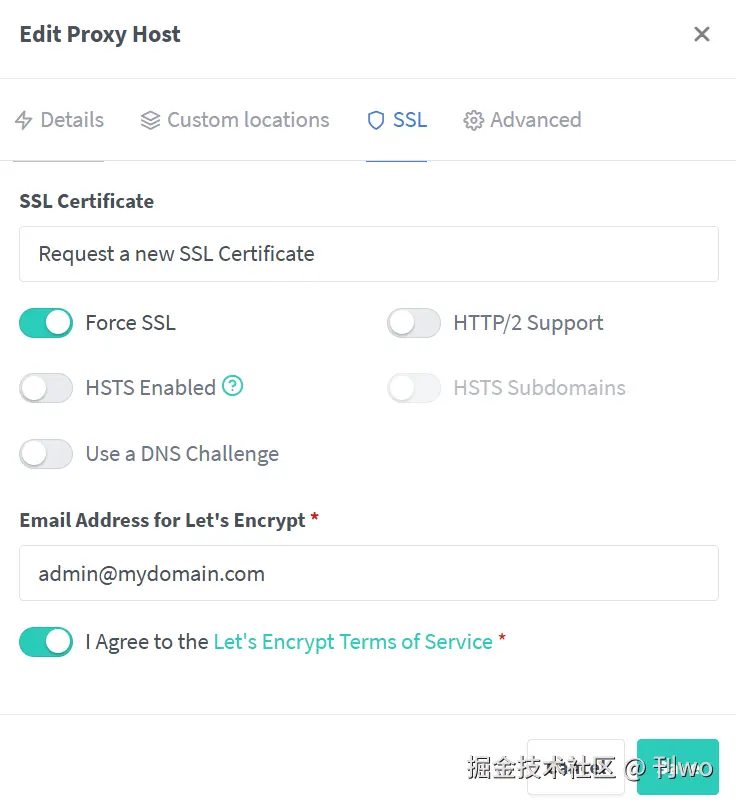
Task: Toggle the Terms of Service agreement switch
Action: point(46,642)
